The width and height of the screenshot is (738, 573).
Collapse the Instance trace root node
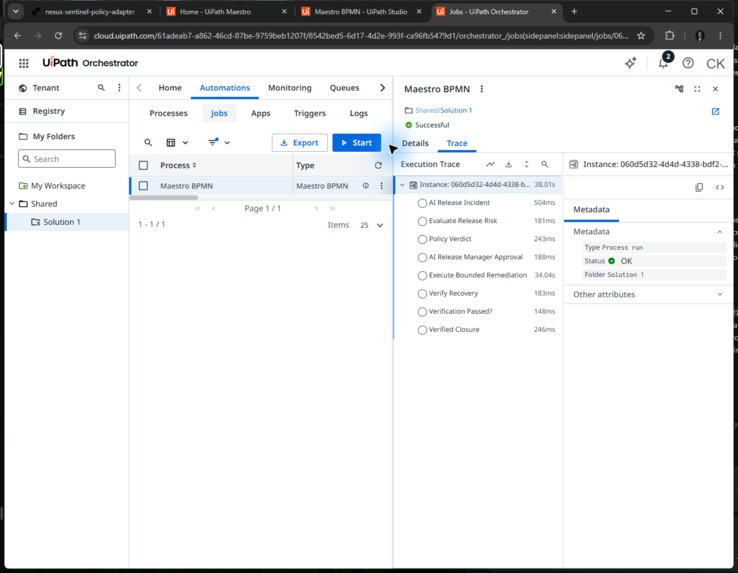[x=402, y=185]
